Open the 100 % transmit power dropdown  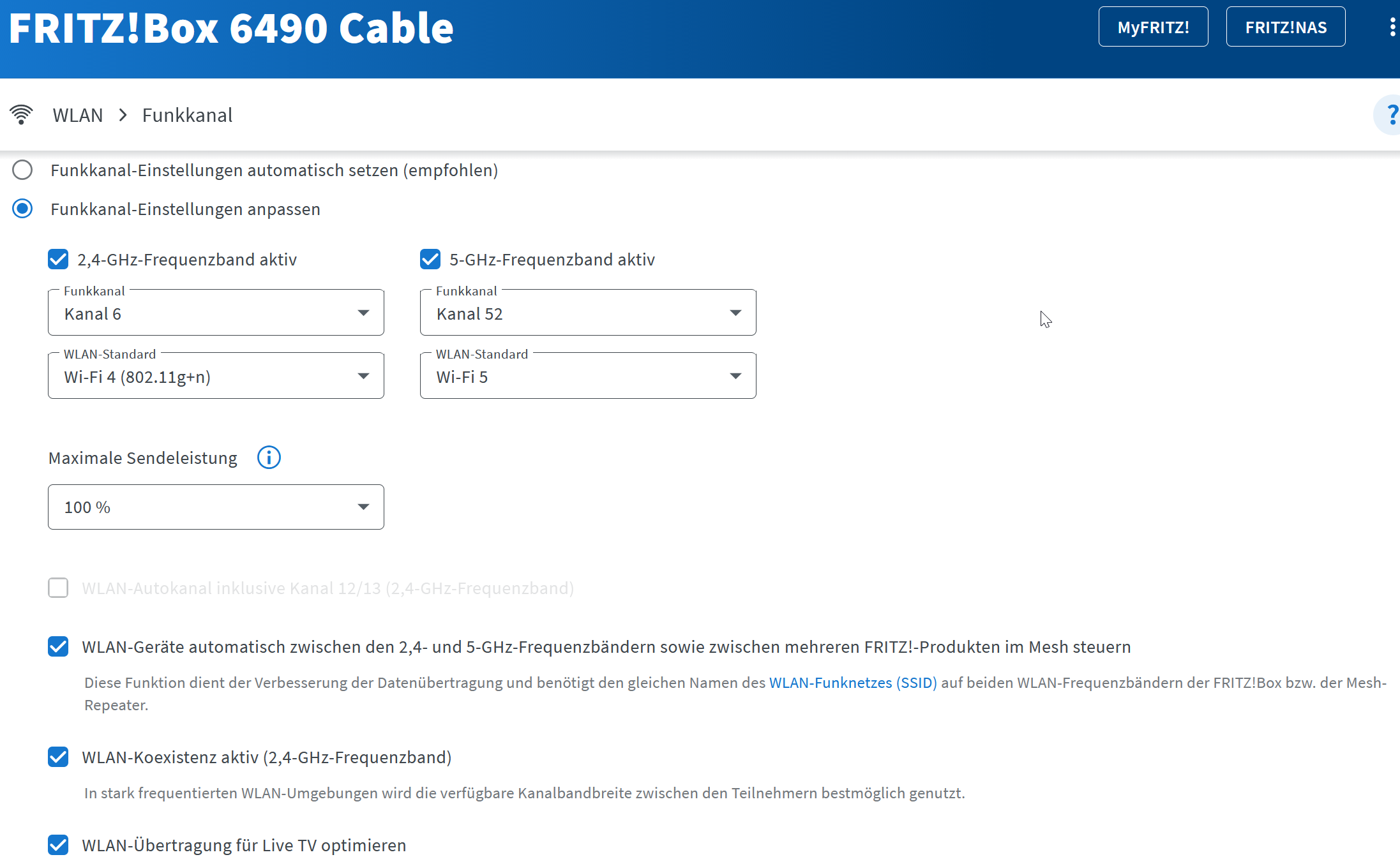point(216,507)
